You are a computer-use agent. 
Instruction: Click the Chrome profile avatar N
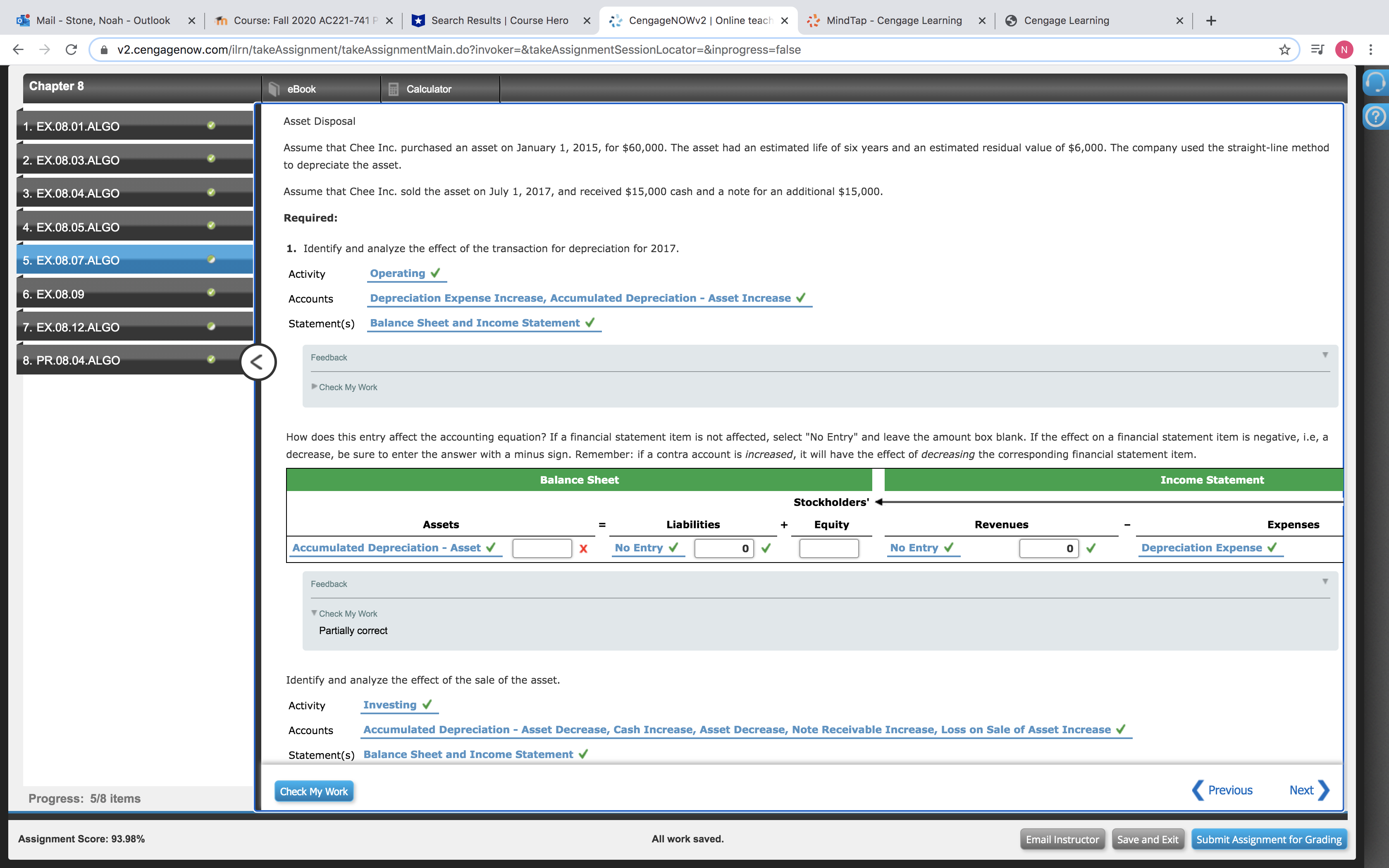pos(1345,49)
